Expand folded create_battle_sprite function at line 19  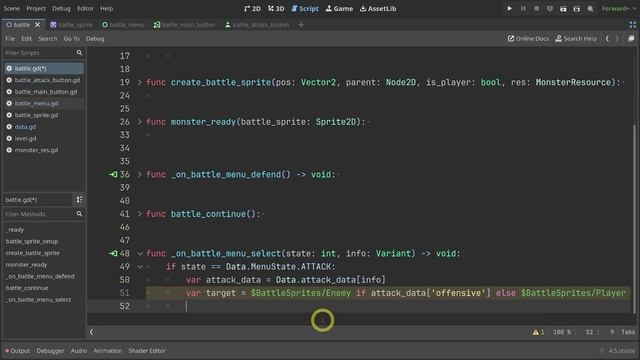pos(140,82)
